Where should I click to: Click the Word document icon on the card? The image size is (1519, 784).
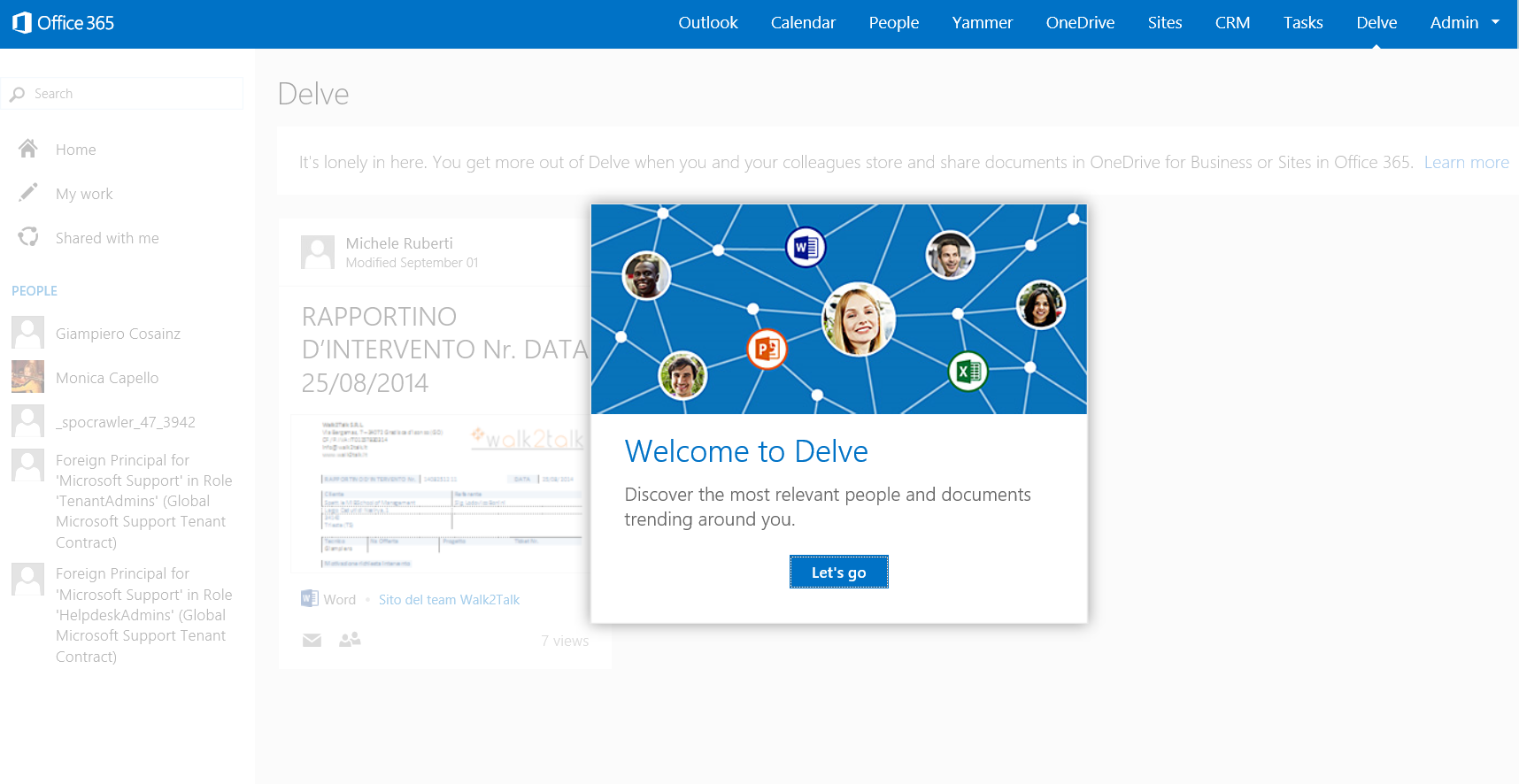(x=309, y=599)
